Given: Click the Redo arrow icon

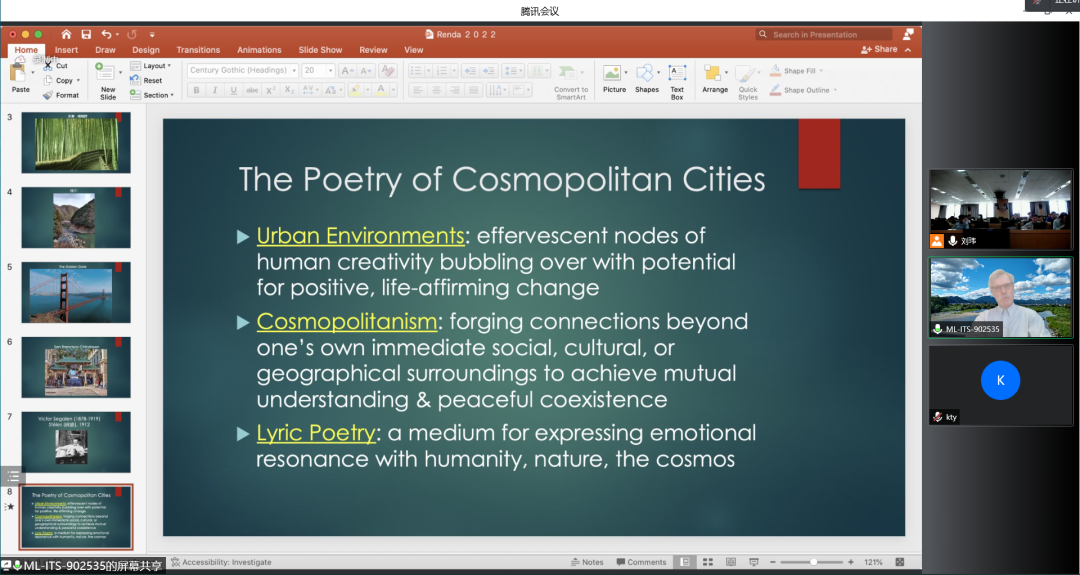Looking at the screenshot, I should point(132,34).
